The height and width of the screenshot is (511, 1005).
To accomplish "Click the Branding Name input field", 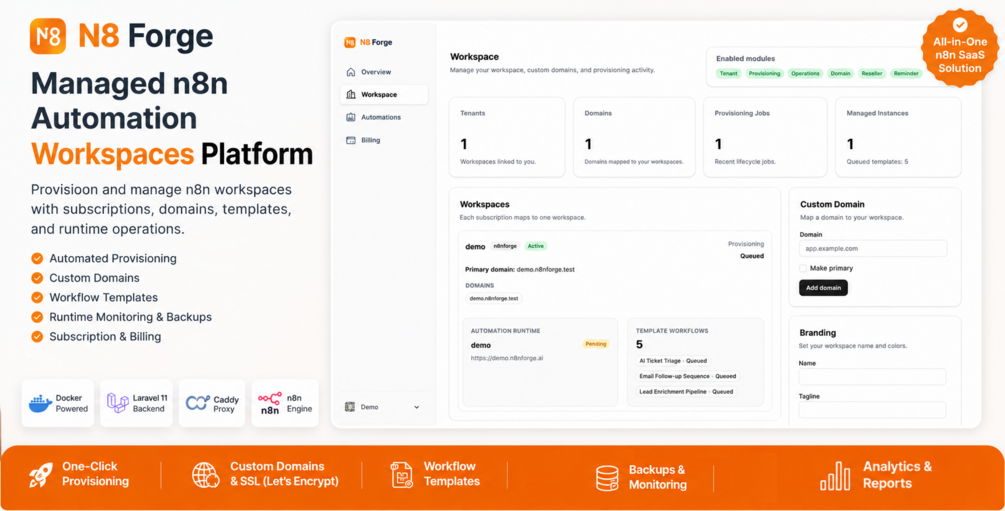I will [872, 376].
